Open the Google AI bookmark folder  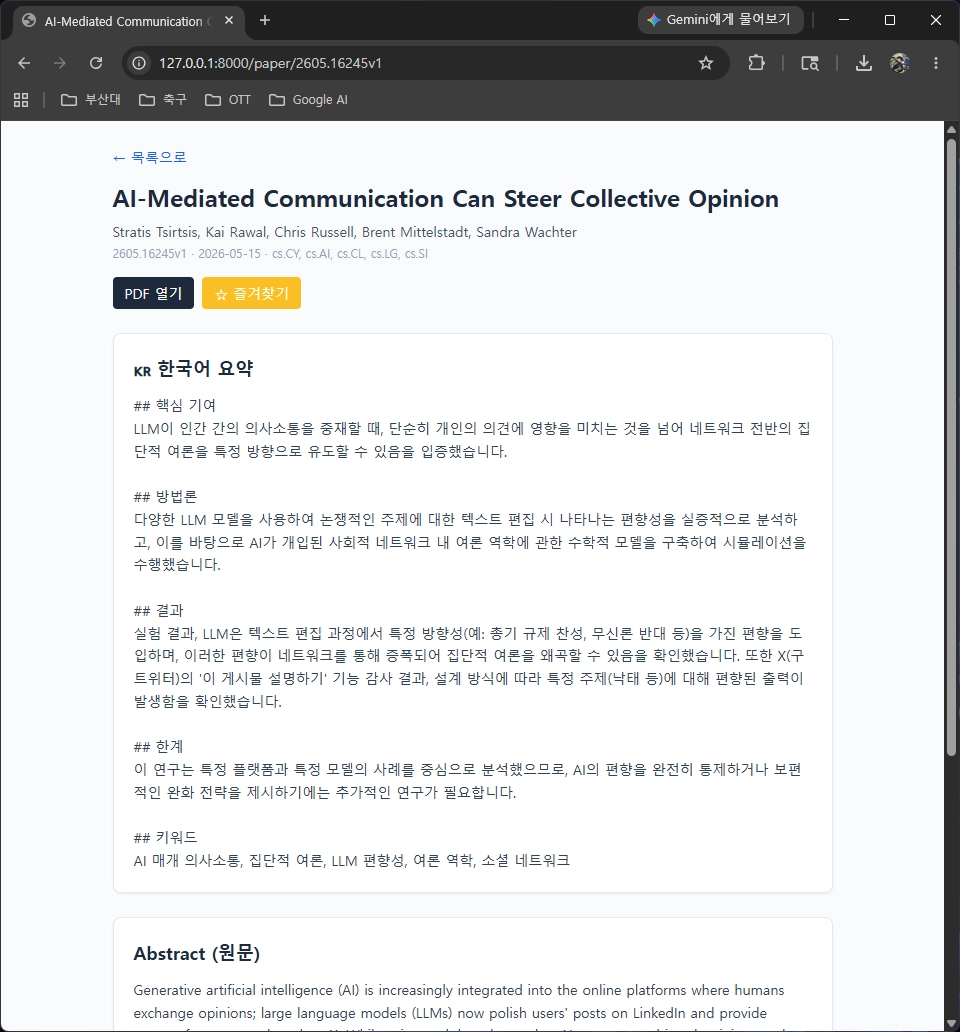308,100
